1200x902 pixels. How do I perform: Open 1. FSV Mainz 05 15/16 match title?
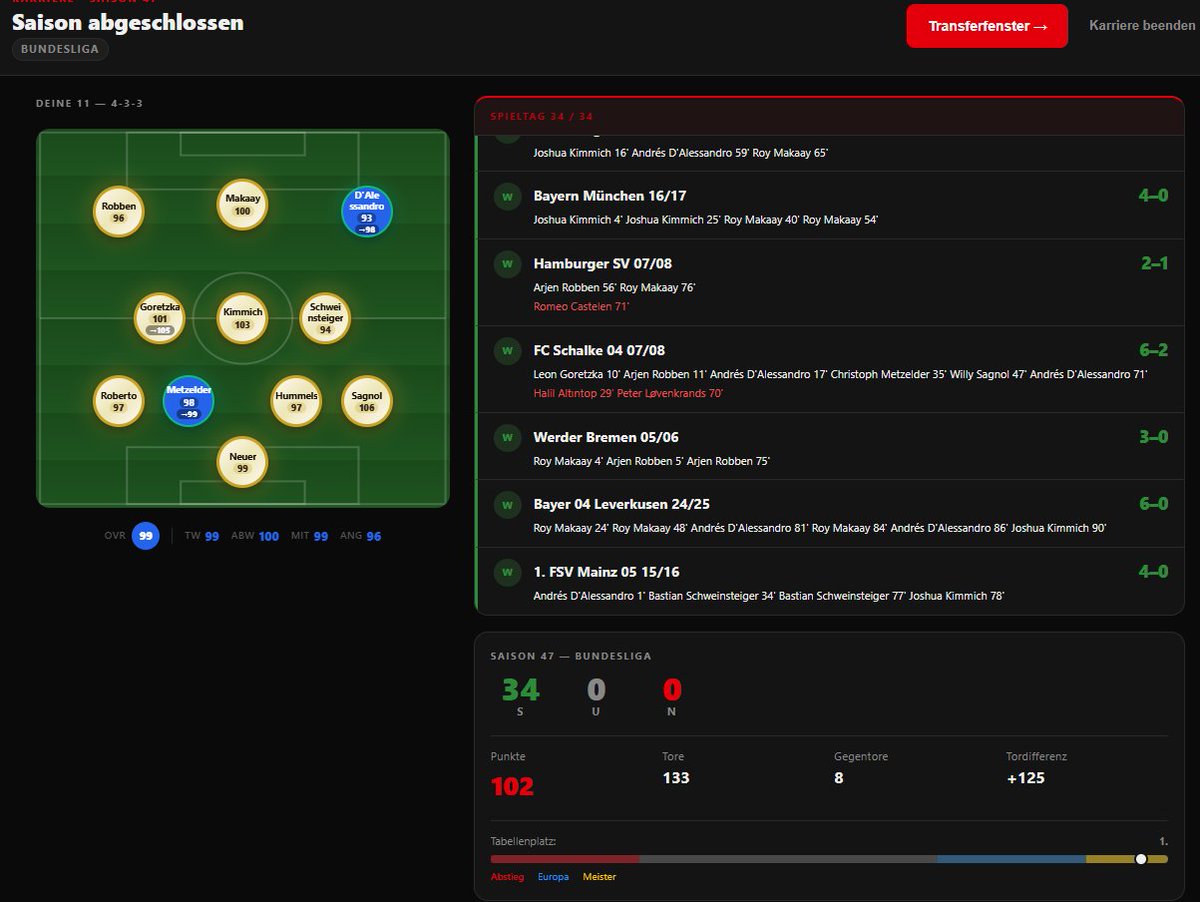tap(606, 572)
